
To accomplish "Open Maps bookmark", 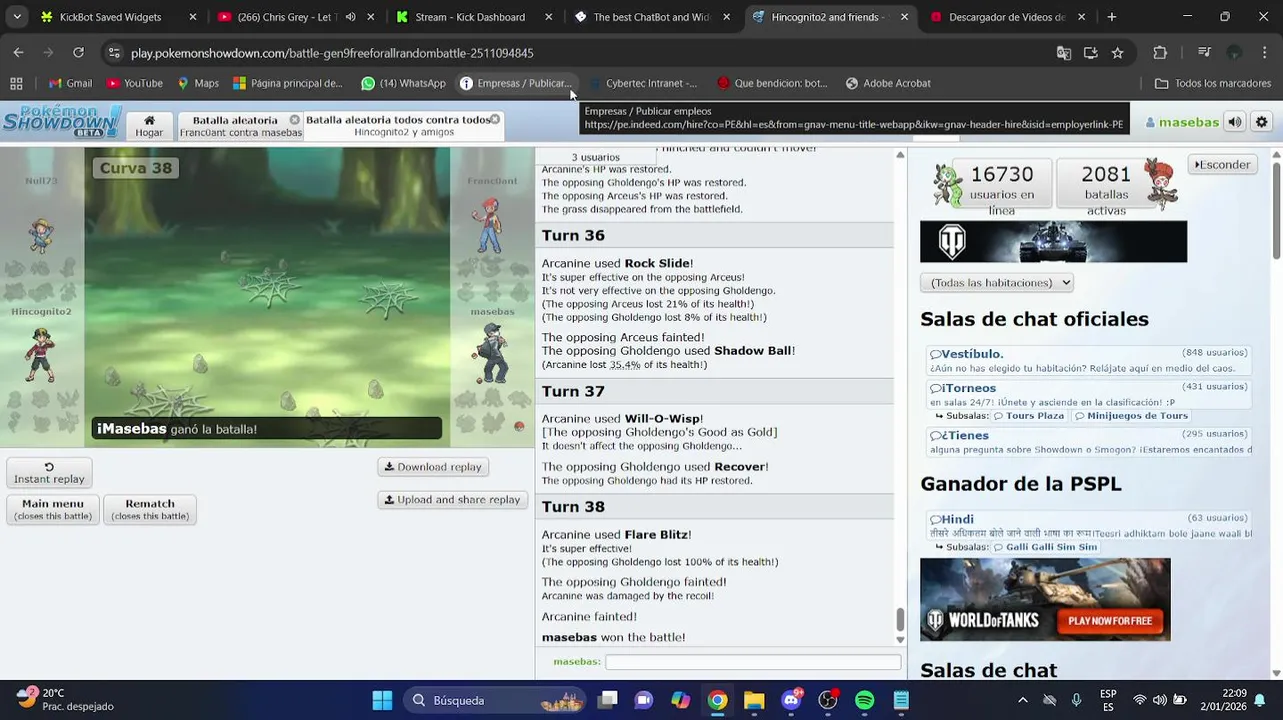I will coord(197,84).
